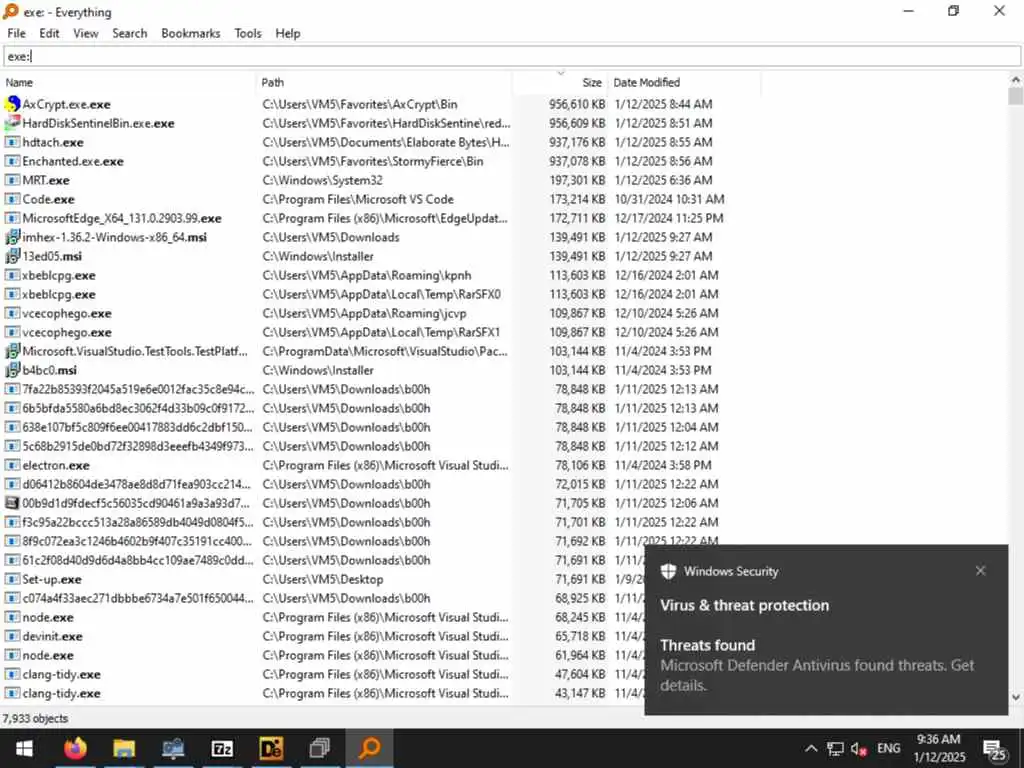Open the notification center icon
The image size is (1024, 768).
pyautogui.click(x=995, y=750)
